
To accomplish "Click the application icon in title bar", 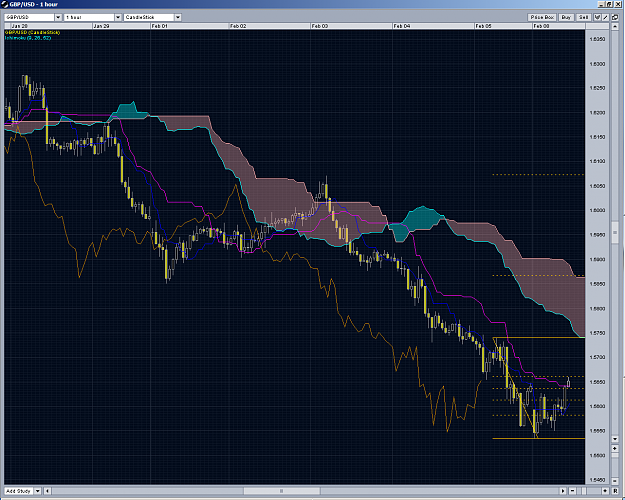I will point(4,4).
